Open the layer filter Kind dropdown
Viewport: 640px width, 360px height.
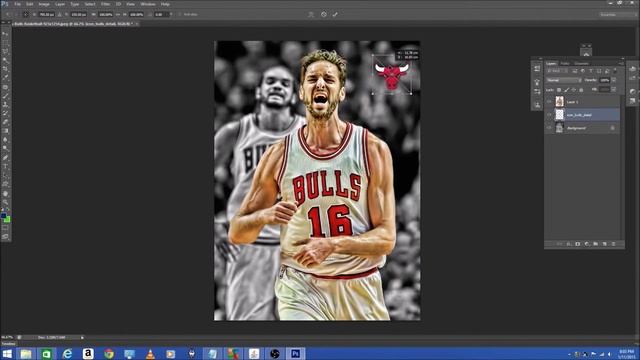click(x=558, y=71)
